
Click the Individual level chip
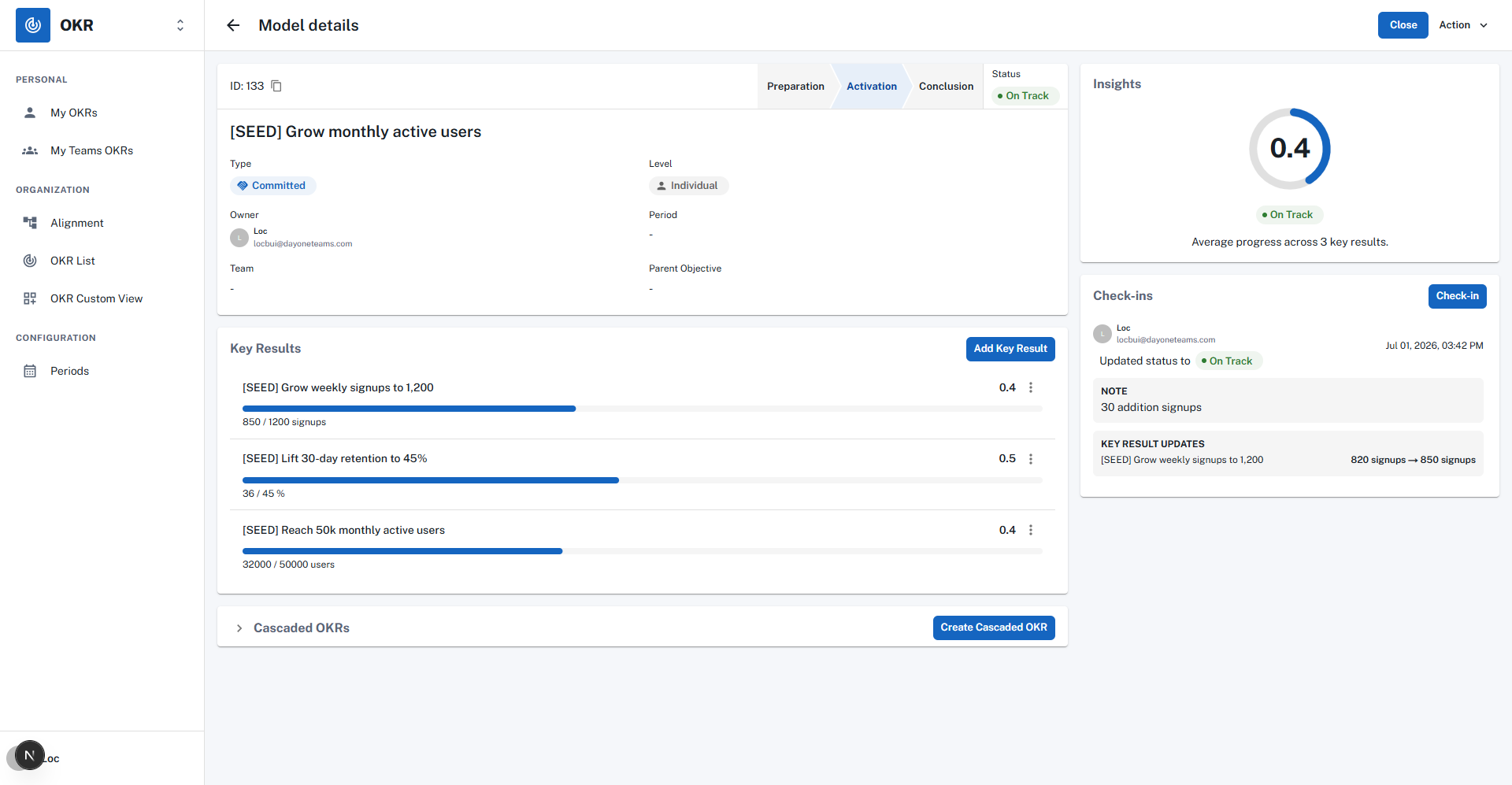688,186
